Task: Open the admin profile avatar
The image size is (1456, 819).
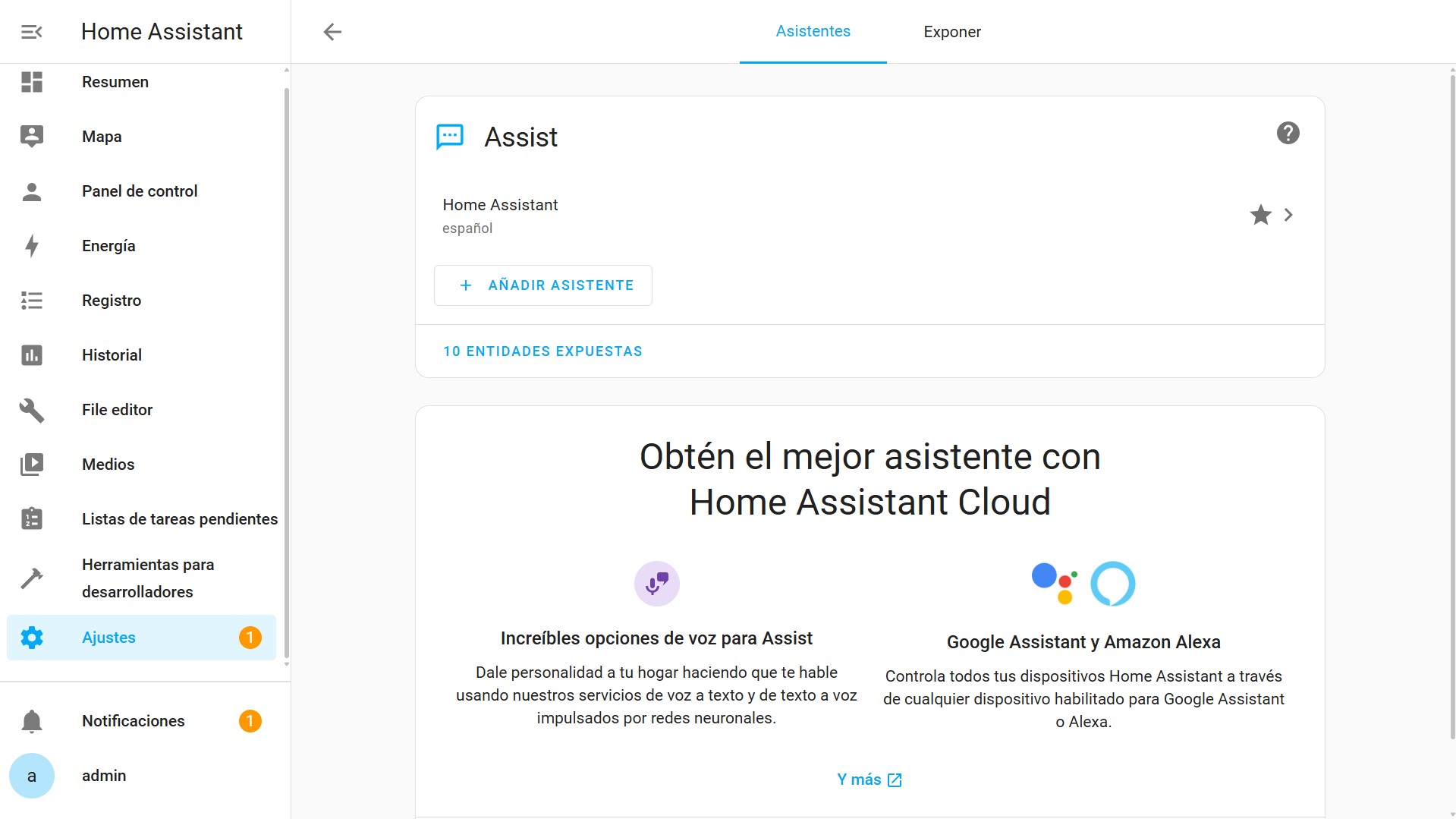Action: [31, 775]
